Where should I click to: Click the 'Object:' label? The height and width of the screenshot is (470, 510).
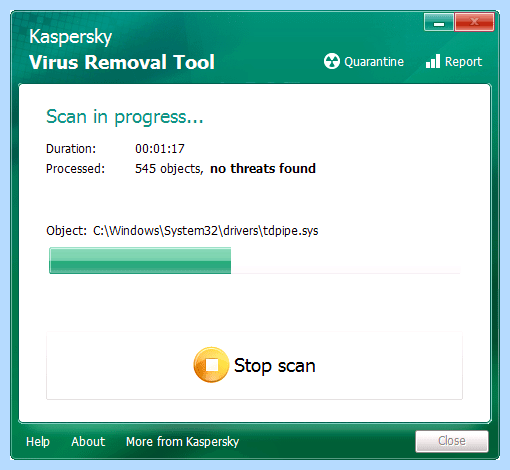tap(66, 231)
